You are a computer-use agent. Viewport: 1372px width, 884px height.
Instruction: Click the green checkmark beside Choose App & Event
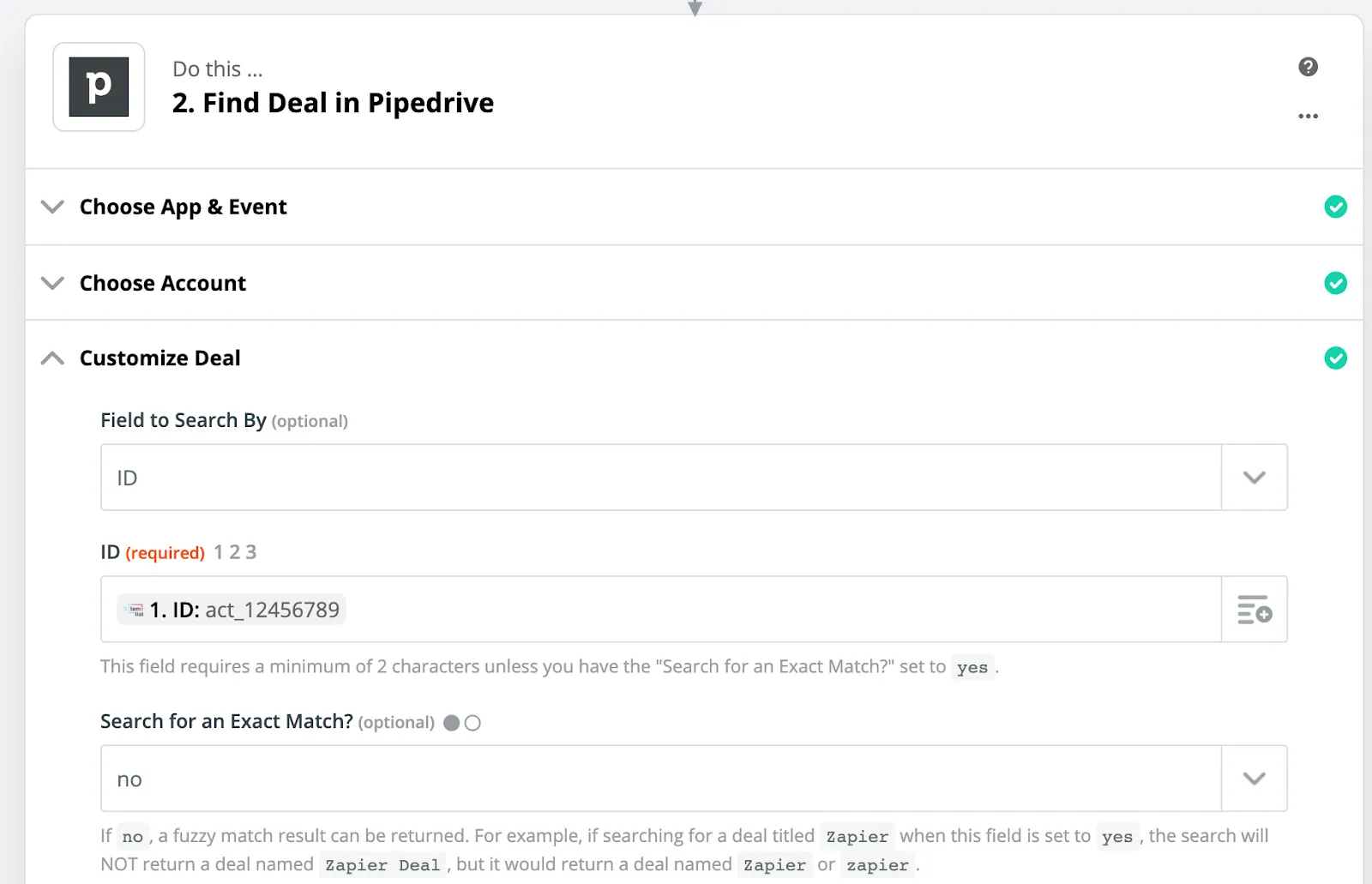[x=1335, y=207]
